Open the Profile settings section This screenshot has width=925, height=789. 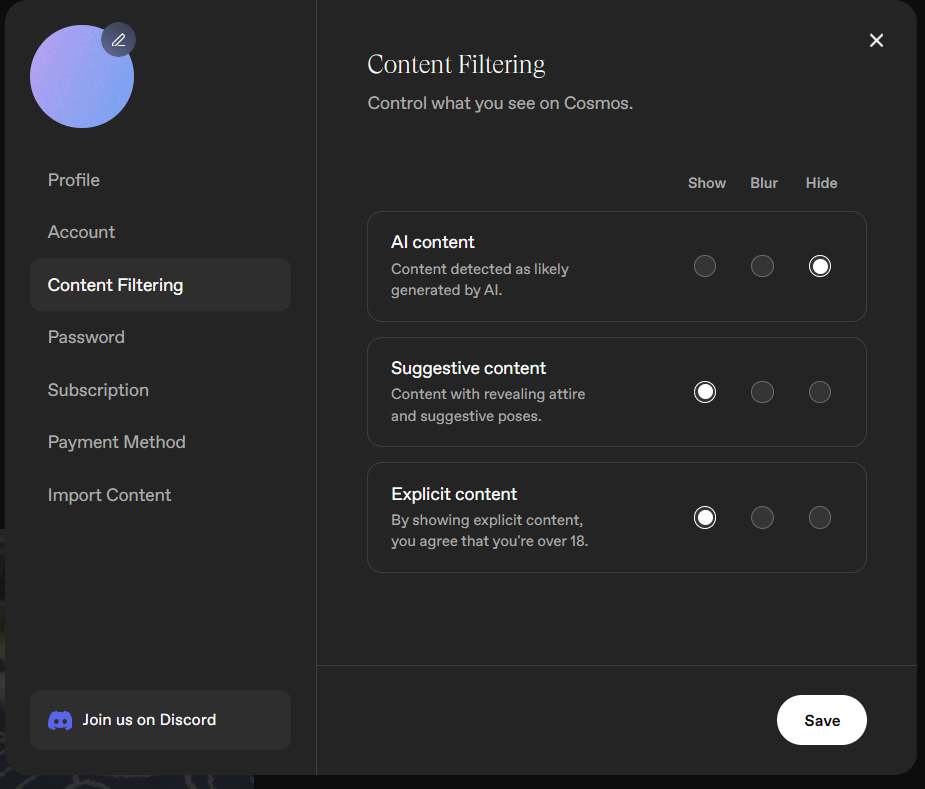click(74, 180)
